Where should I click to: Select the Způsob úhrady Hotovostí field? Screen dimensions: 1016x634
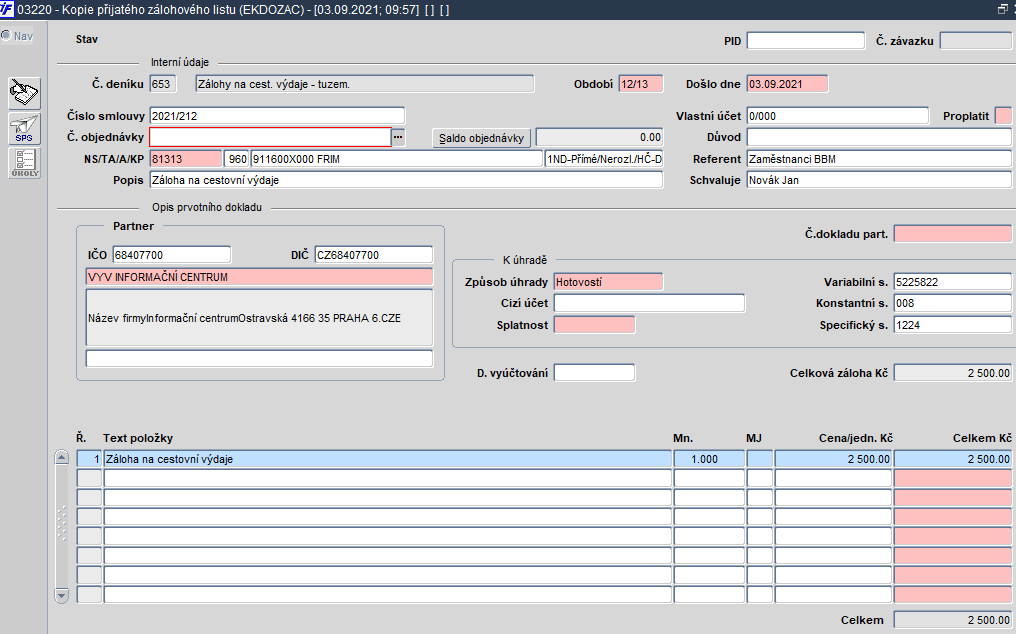tap(608, 282)
